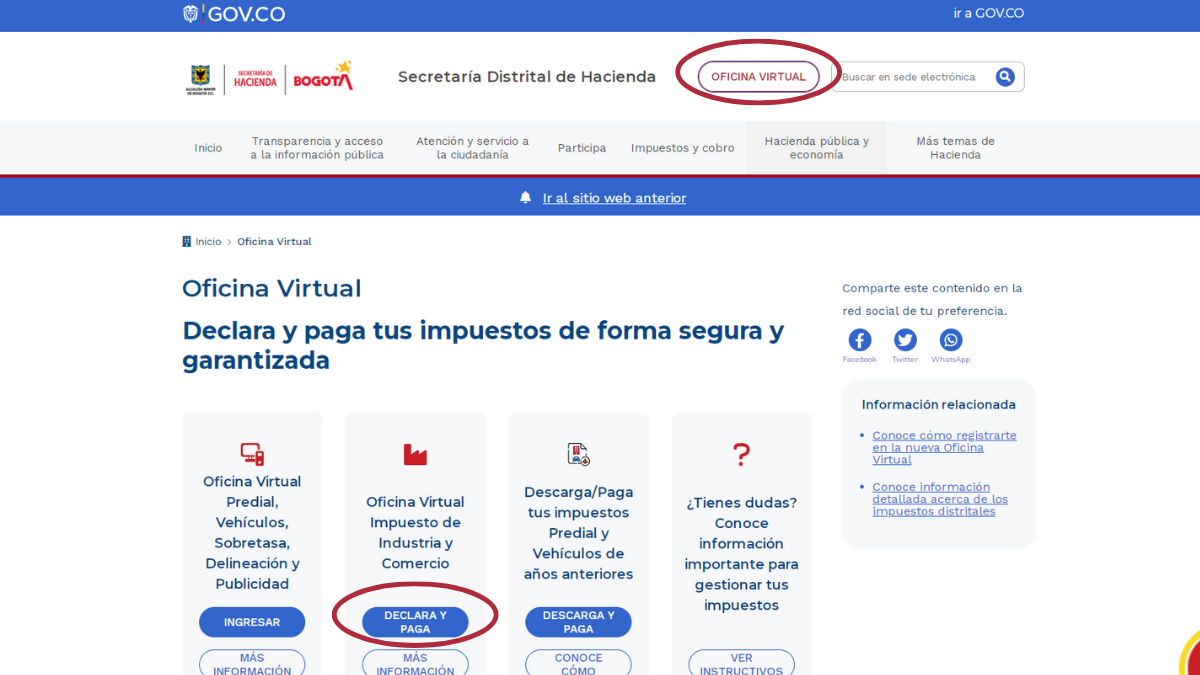The image size is (1200, 675).
Task: Open the Impuestos y cobro menu
Action: (682, 148)
